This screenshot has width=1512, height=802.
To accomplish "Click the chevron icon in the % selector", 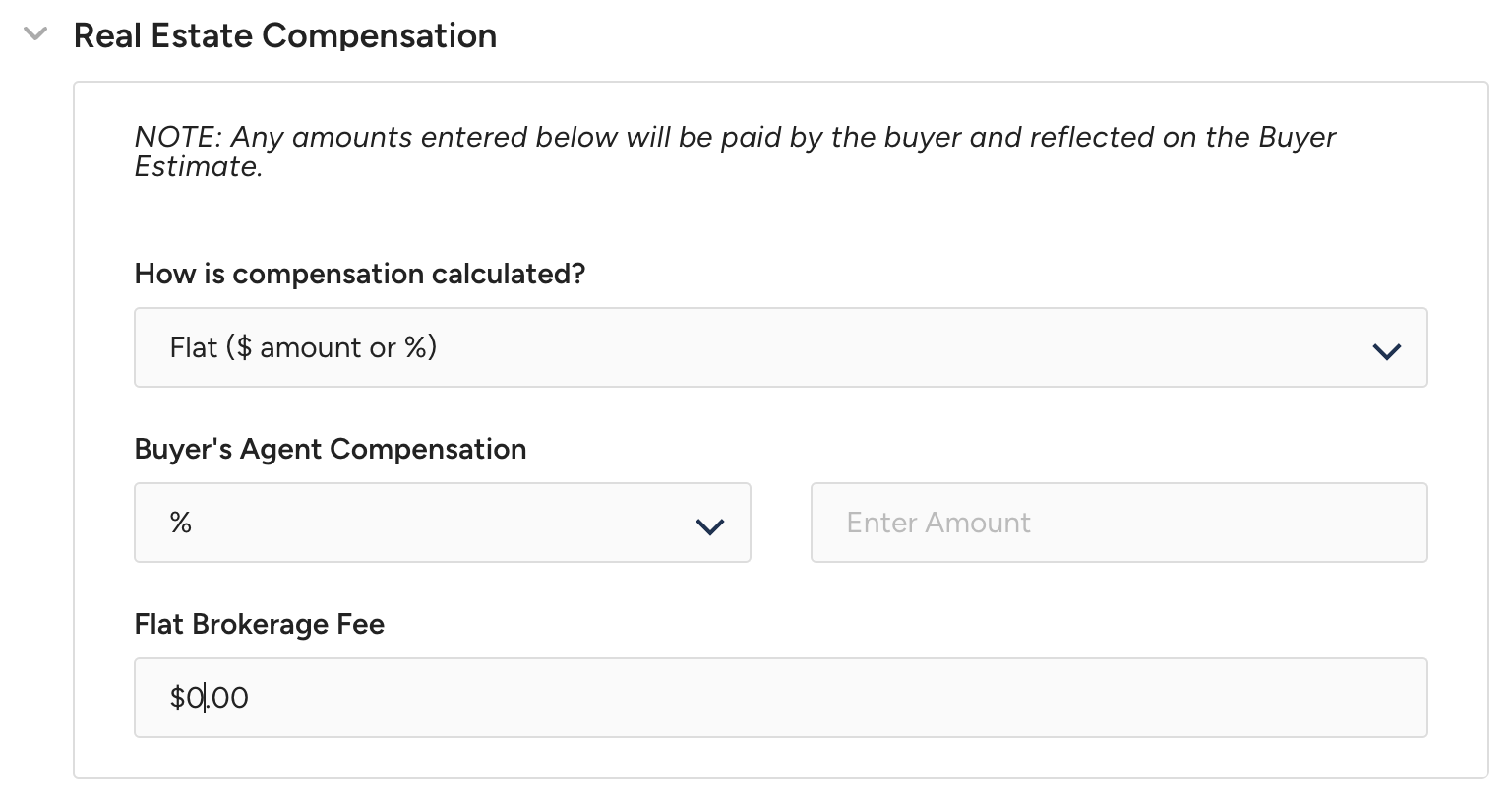I will click(x=709, y=526).
